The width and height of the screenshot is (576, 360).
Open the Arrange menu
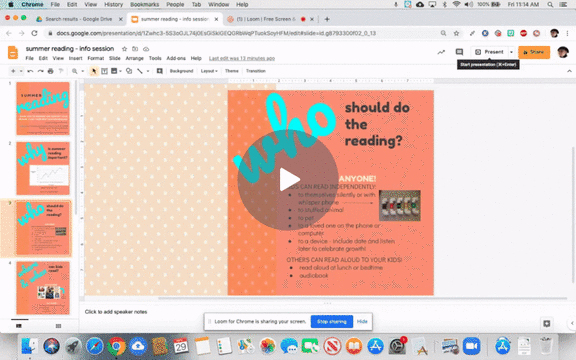click(x=134, y=58)
